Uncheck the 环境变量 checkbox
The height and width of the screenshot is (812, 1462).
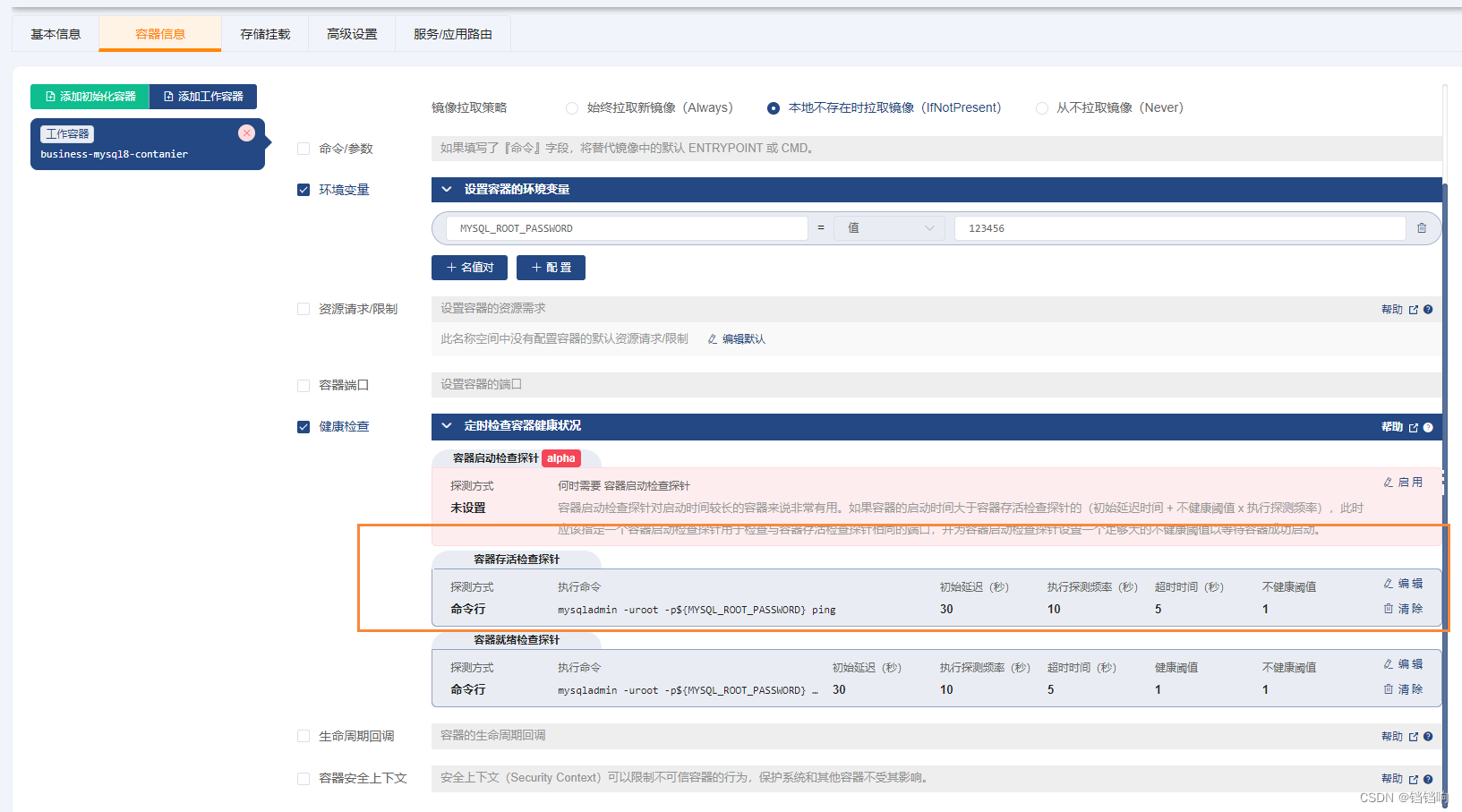(x=304, y=190)
